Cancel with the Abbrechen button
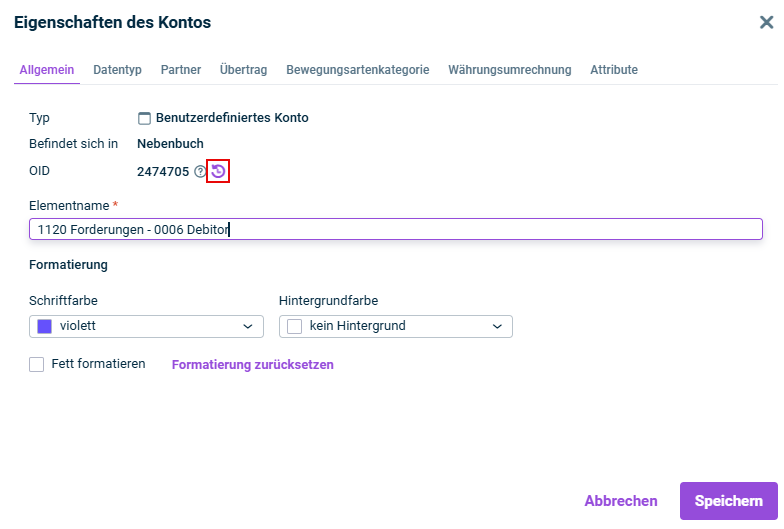This screenshot has width=784, height=529. 621,501
